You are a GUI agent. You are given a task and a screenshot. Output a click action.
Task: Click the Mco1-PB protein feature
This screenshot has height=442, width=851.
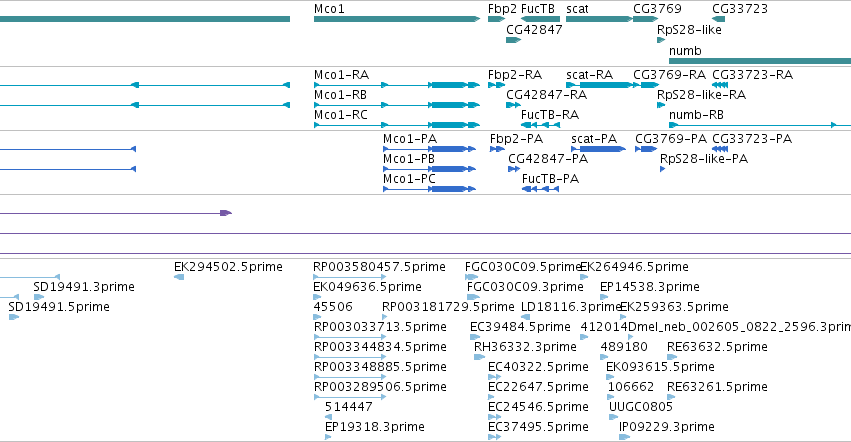coord(429,169)
